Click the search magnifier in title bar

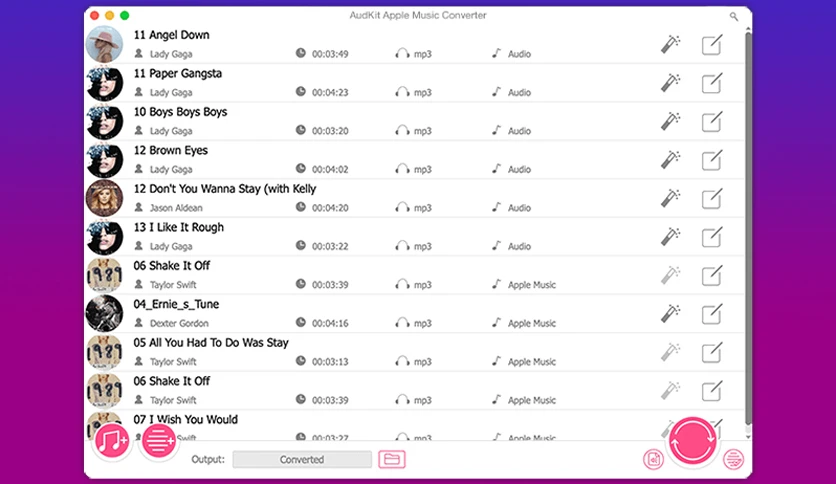coord(734,17)
